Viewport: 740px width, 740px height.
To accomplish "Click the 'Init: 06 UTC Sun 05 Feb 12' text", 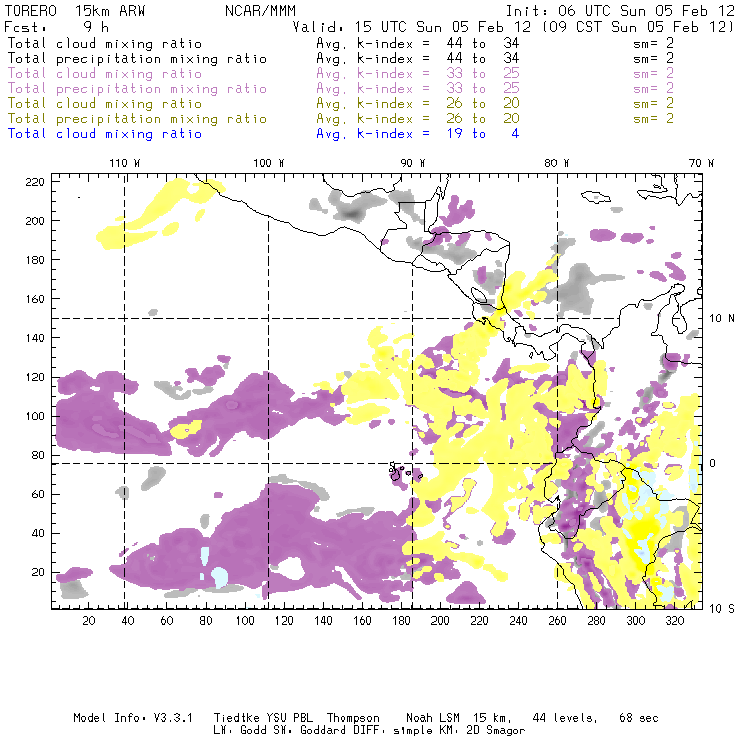I will [620, 11].
